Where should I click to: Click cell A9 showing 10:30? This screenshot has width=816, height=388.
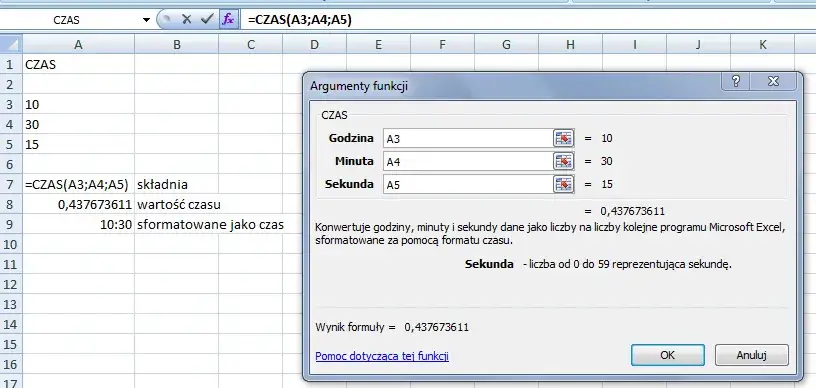[x=79, y=224]
